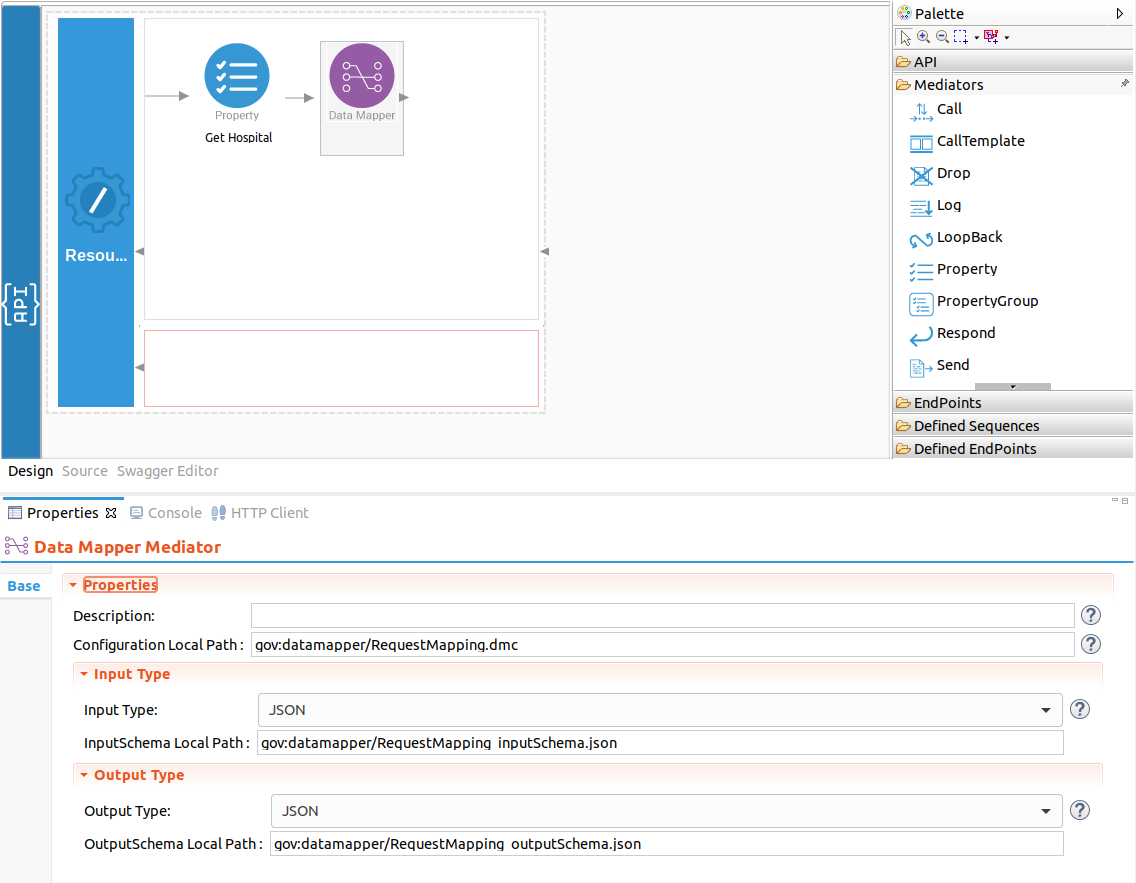The height and width of the screenshot is (883, 1136).
Task: Click the Get Hospital Property node
Action: (x=237, y=75)
